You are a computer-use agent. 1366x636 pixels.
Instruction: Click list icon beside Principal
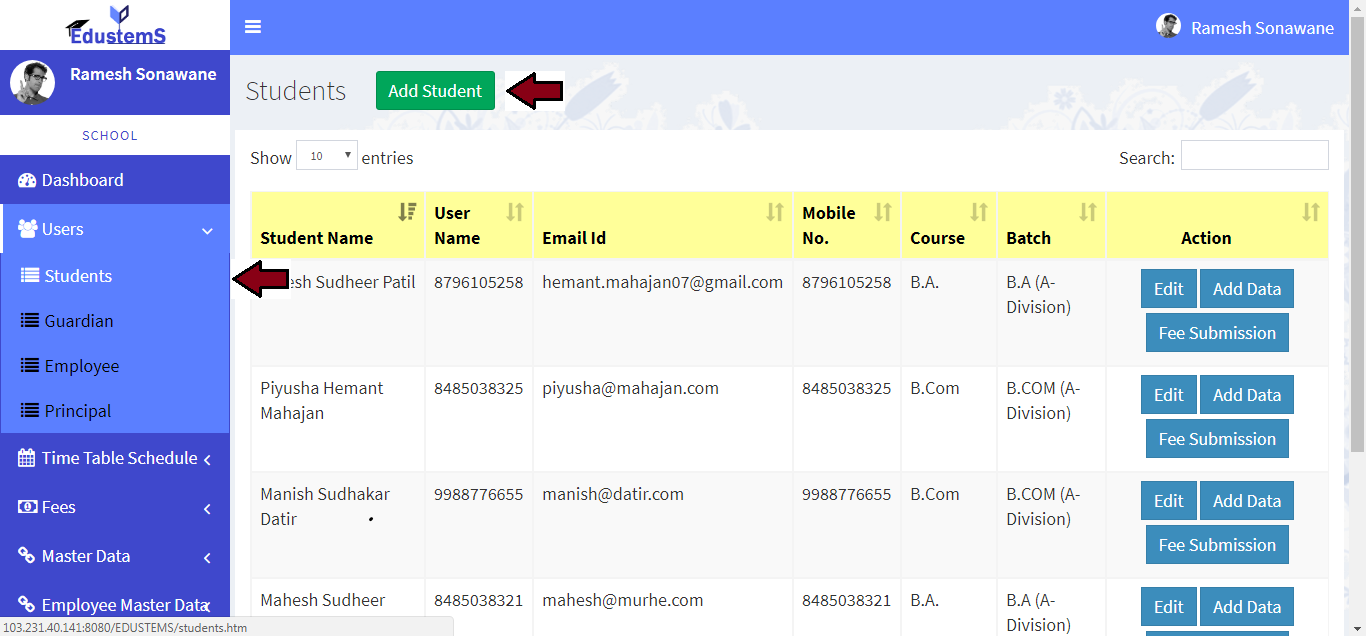(30, 411)
